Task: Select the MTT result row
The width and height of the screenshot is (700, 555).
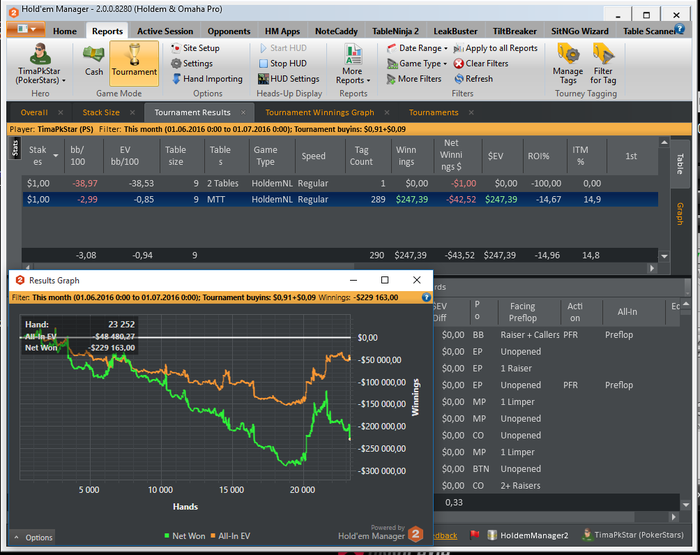Action: (x=340, y=199)
